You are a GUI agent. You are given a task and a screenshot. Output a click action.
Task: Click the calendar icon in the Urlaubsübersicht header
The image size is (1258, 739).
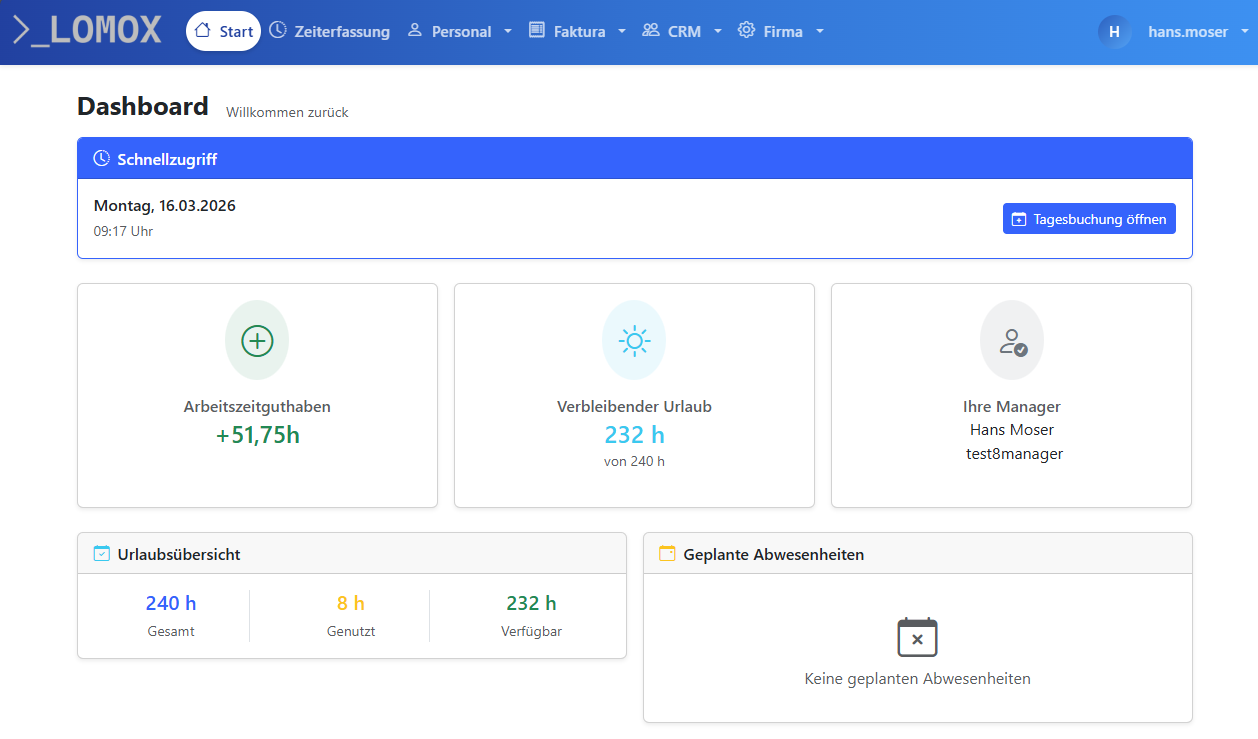click(x=100, y=552)
